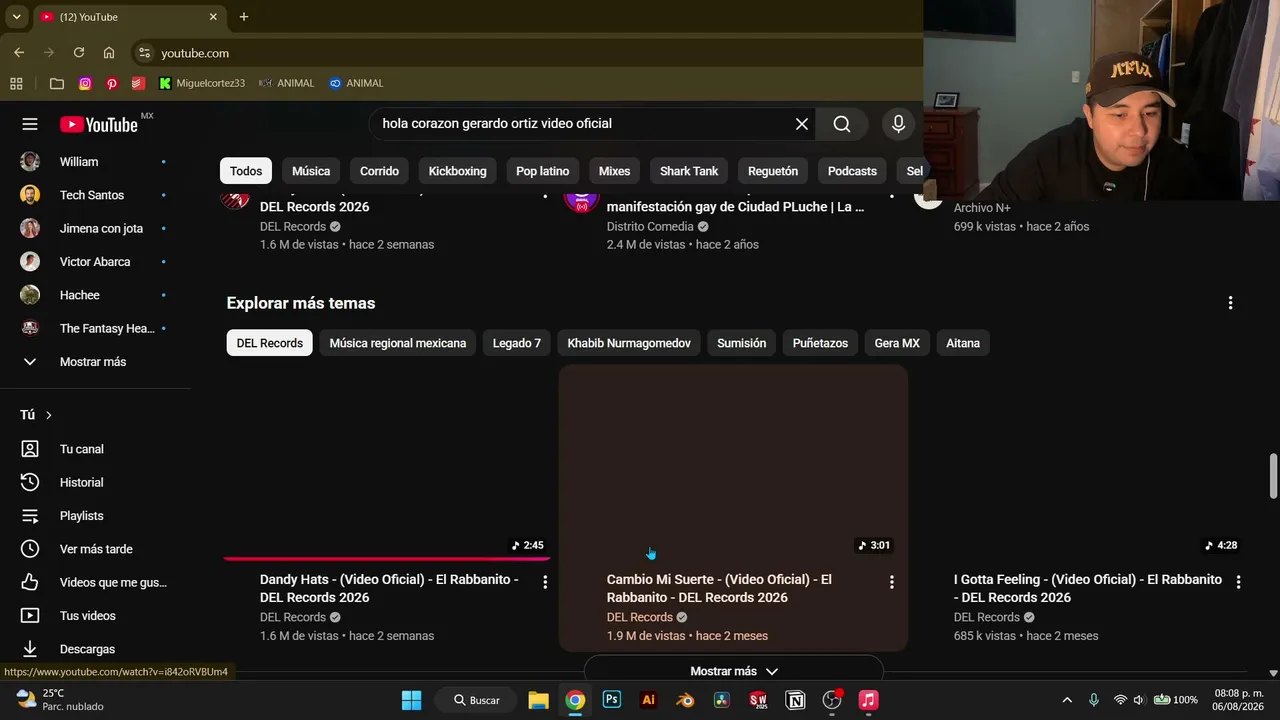The width and height of the screenshot is (1280, 720).
Task: Open the Windows Start menu
Action: (x=411, y=700)
